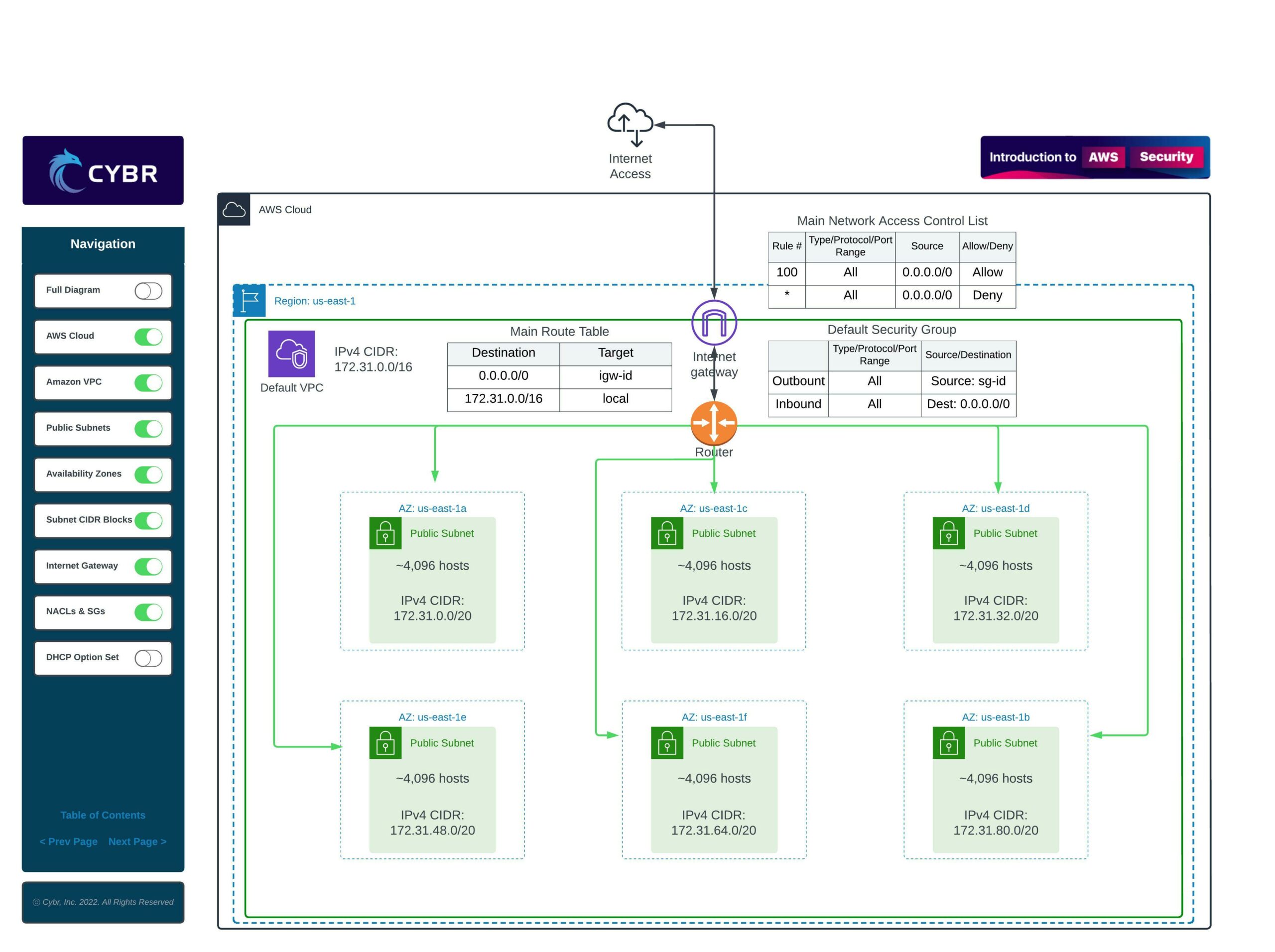Enable the DHCP Option Set toggle

(x=148, y=658)
